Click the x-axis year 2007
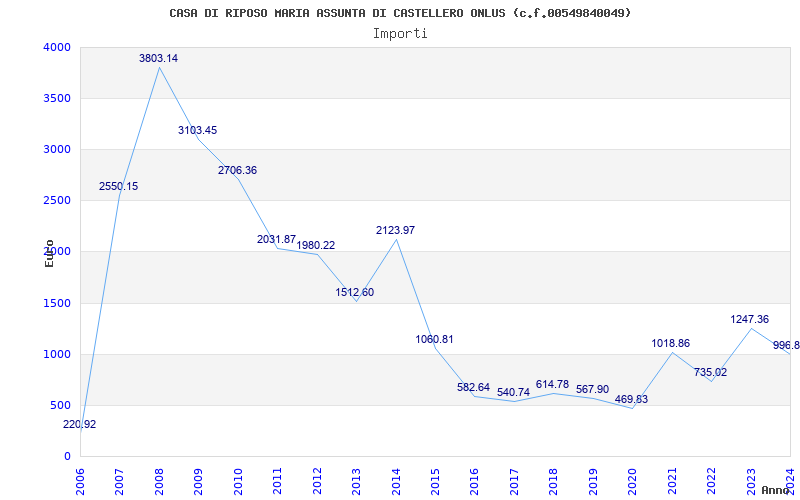 [x=119, y=482]
